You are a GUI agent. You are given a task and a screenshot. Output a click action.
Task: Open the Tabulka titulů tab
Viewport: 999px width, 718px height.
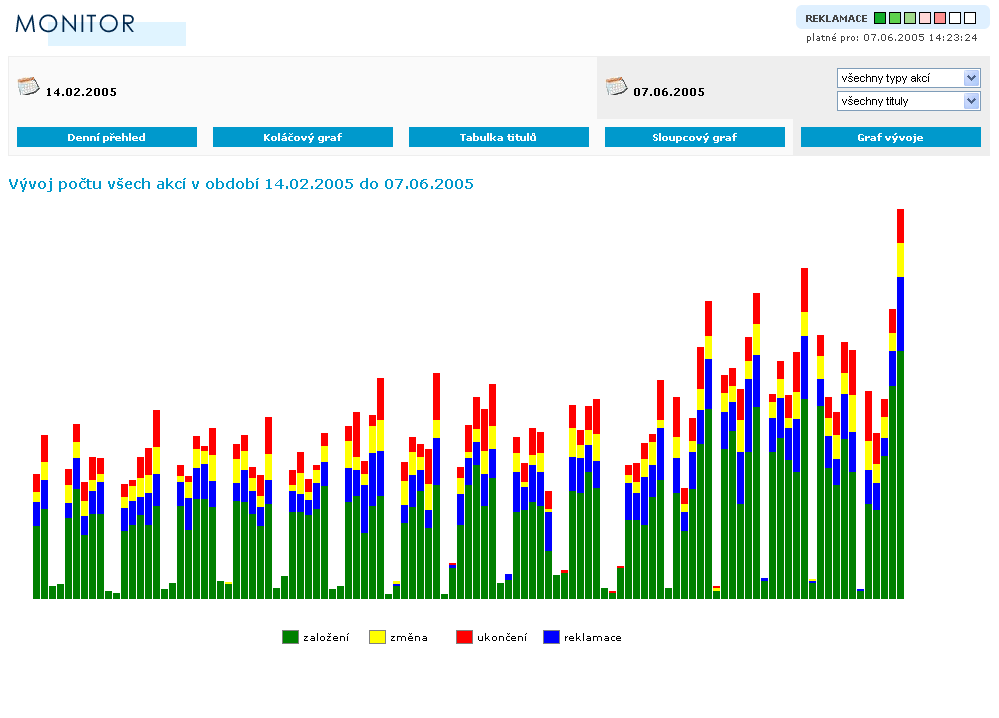click(499, 137)
